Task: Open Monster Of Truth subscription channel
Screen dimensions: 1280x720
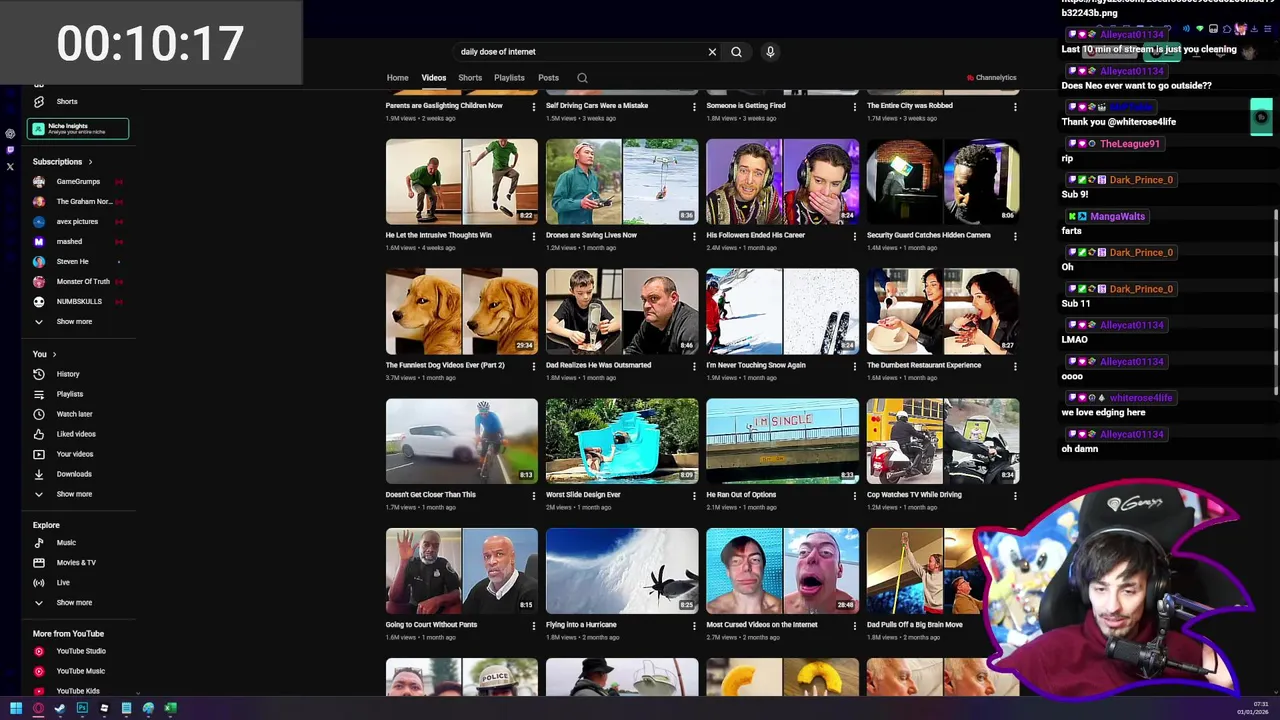Action: point(78,281)
